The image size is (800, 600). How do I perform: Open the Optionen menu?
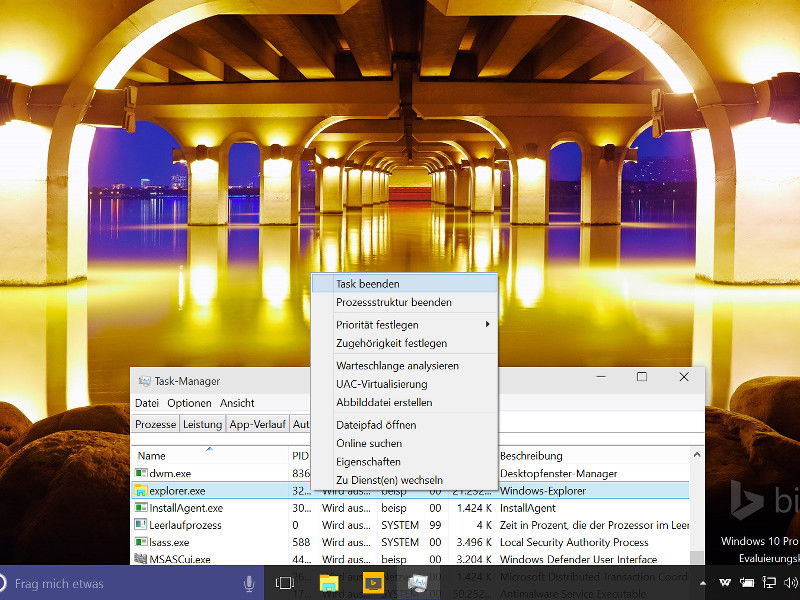[189, 403]
